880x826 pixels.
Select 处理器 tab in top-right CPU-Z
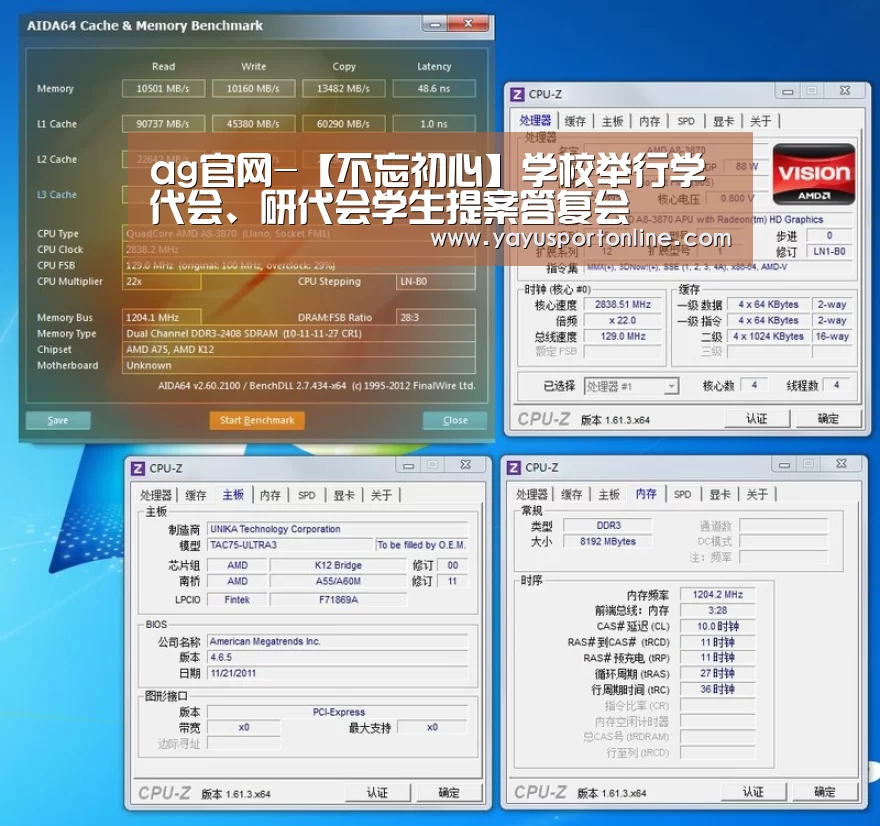pyautogui.click(x=535, y=120)
